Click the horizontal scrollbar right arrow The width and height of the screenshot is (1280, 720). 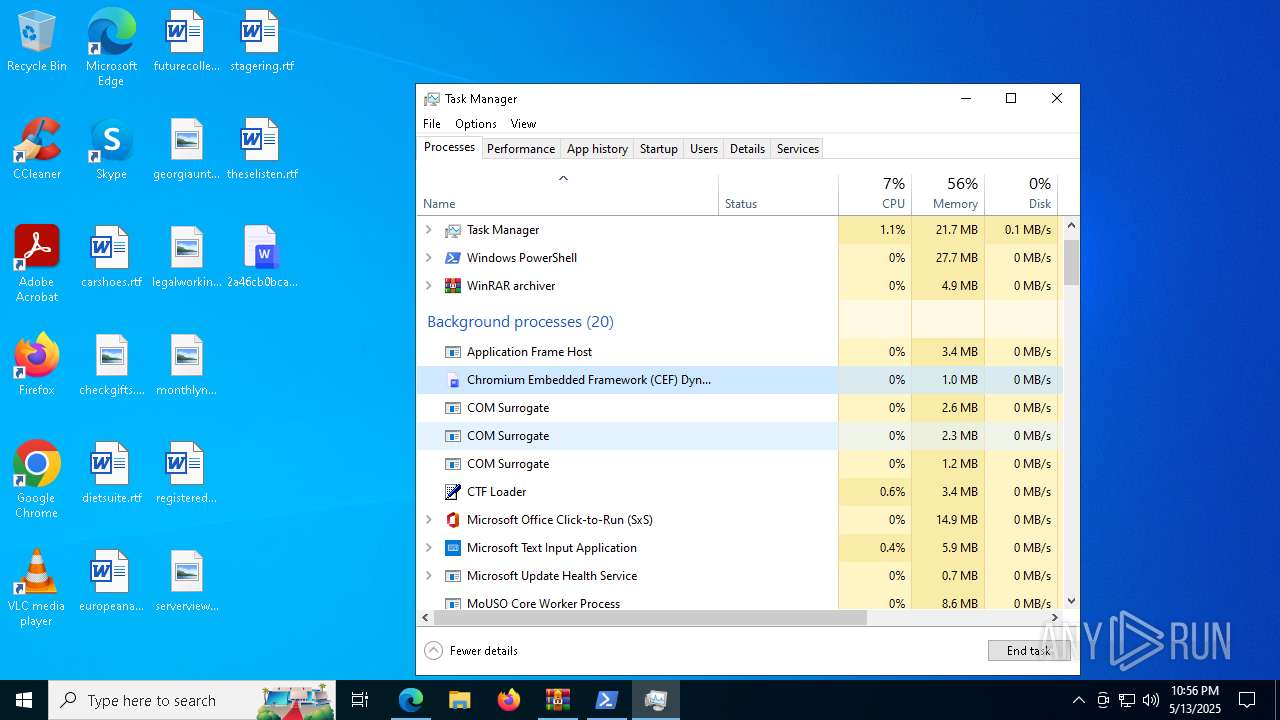coord(1054,618)
